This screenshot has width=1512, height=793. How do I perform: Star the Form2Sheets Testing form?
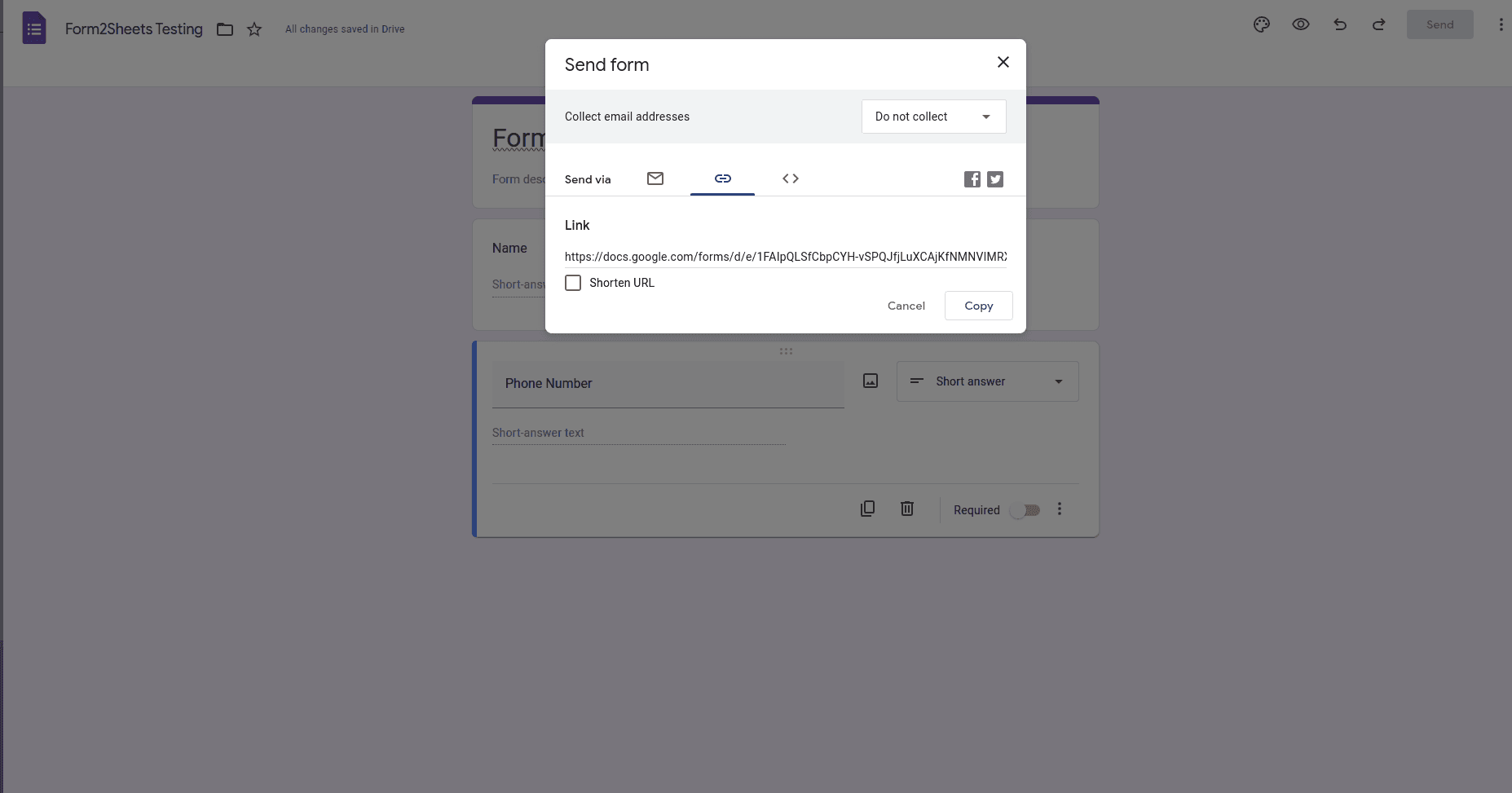(x=254, y=29)
